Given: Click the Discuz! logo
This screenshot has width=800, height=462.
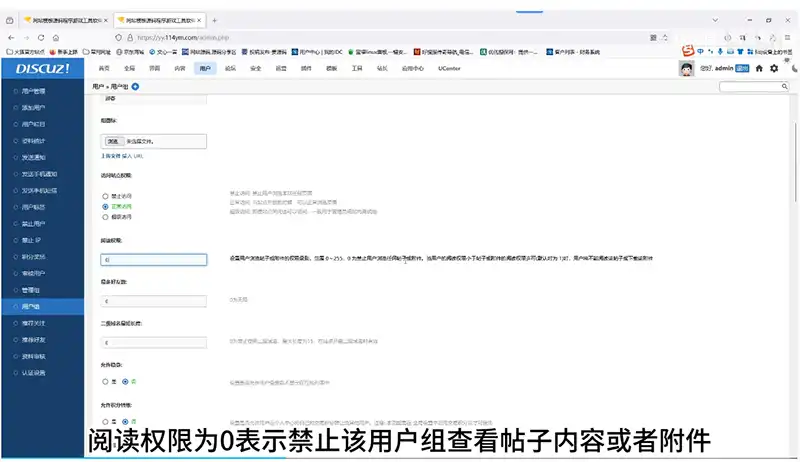Looking at the screenshot, I should pos(40,68).
